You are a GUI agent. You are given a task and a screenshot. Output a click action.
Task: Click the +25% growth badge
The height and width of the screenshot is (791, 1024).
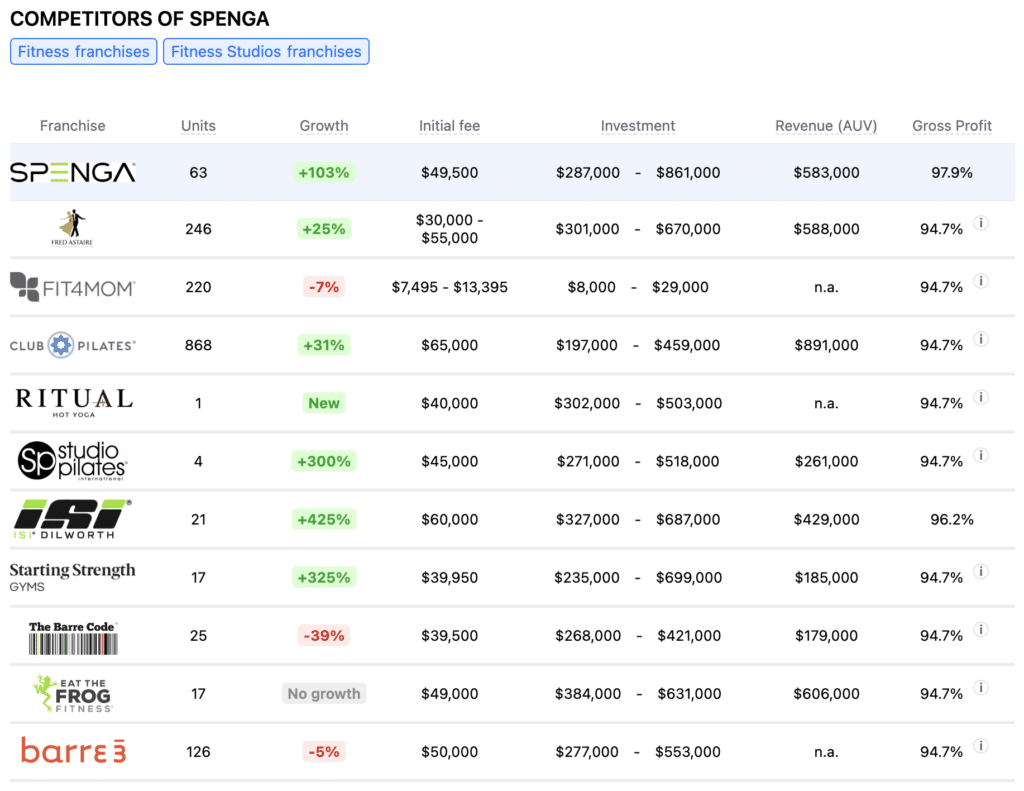[324, 229]
